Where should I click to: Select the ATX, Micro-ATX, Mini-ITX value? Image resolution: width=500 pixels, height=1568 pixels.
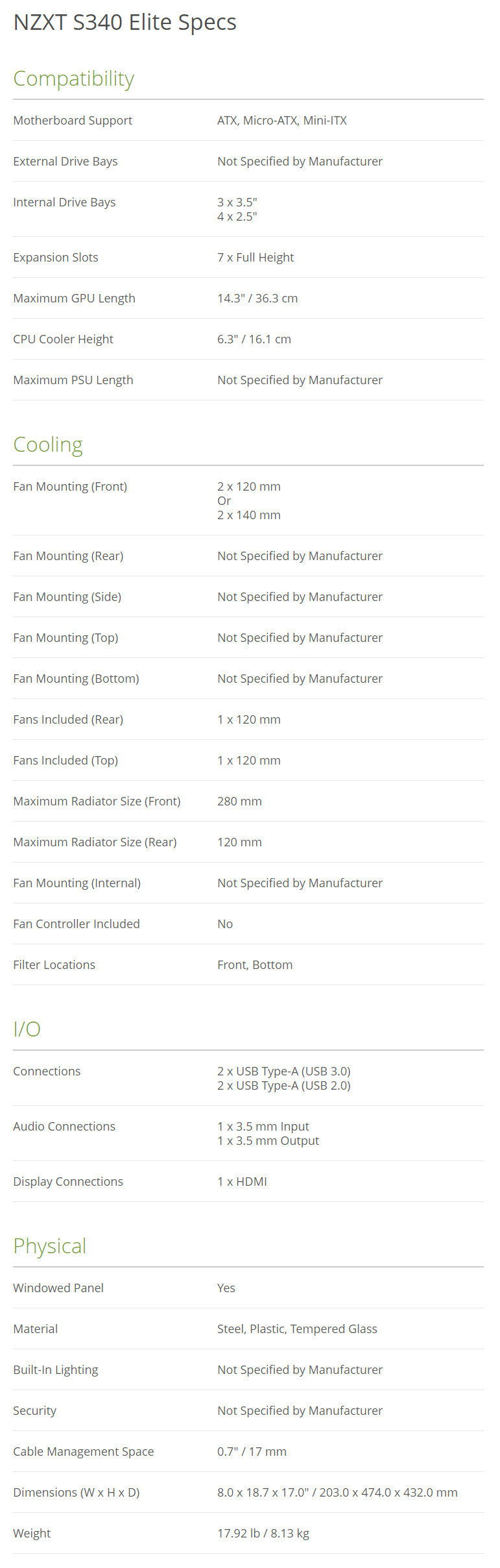282,121
